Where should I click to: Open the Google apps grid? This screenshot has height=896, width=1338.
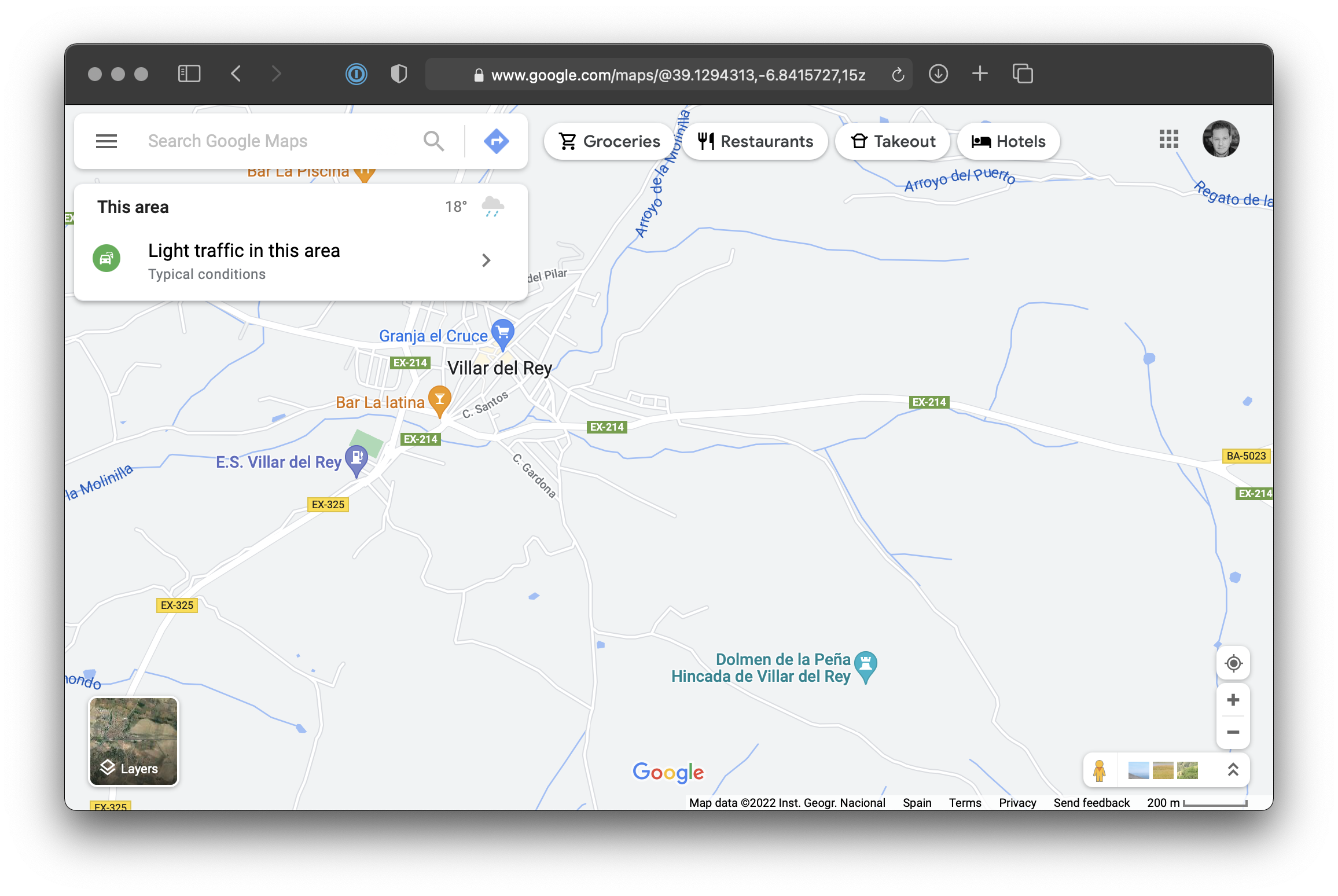(1168, 139)
